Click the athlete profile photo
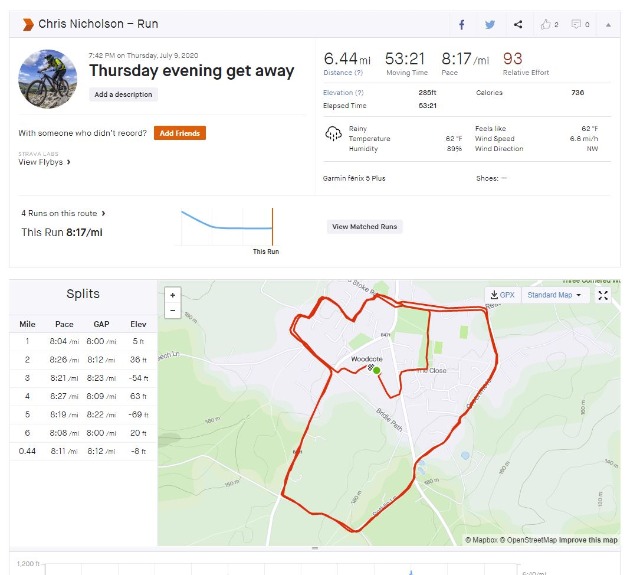This screenshot has height=575, width=640. (48, 79)
